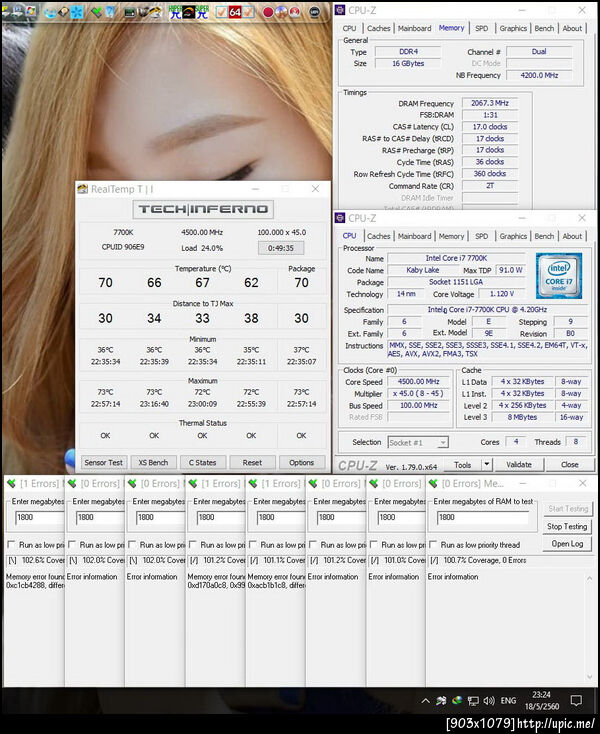Click scrollbar down arrow in MemTest error information
This screenshot has width=600, height=734.
590,678
